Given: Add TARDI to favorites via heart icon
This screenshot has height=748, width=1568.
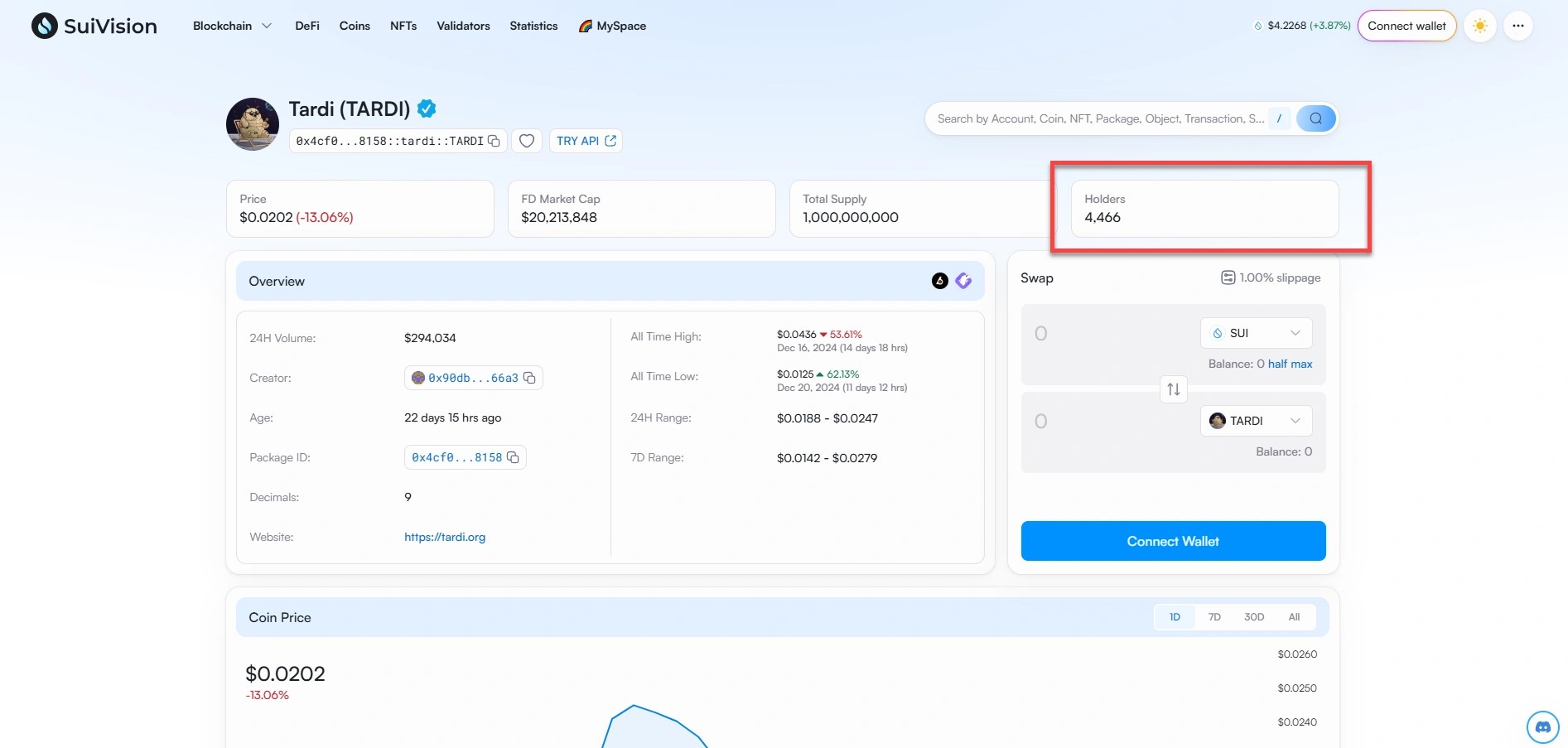Looking at the screenshot, I should [x=526, y=141].
